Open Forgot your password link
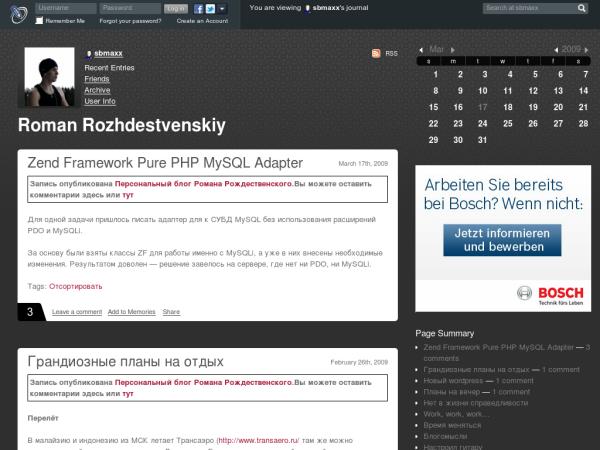 point(130,21)
